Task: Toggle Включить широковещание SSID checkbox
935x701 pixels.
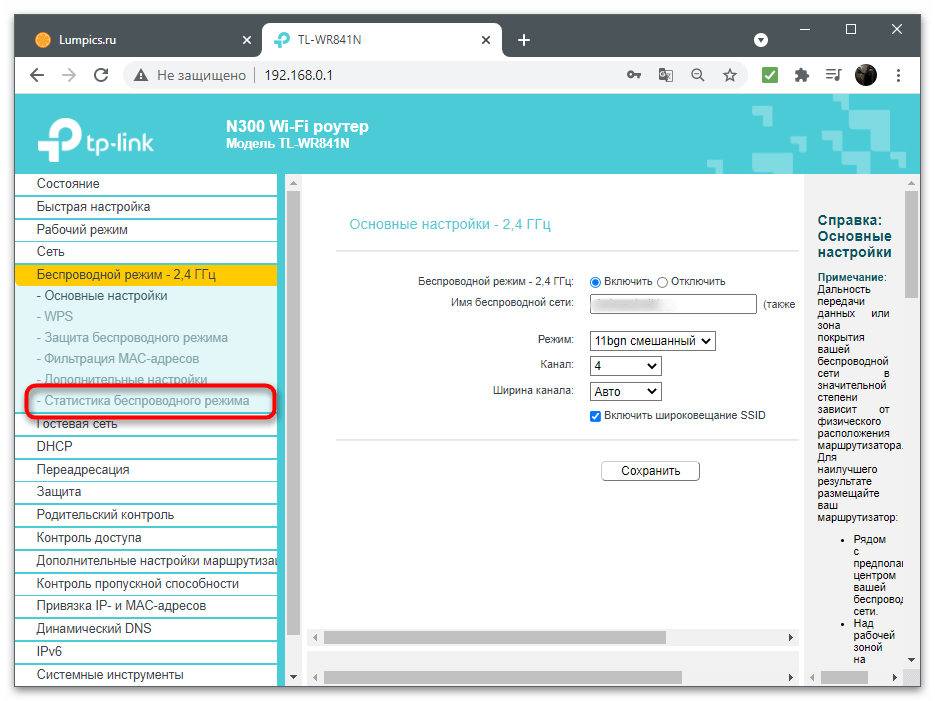Action: point(595,416)
